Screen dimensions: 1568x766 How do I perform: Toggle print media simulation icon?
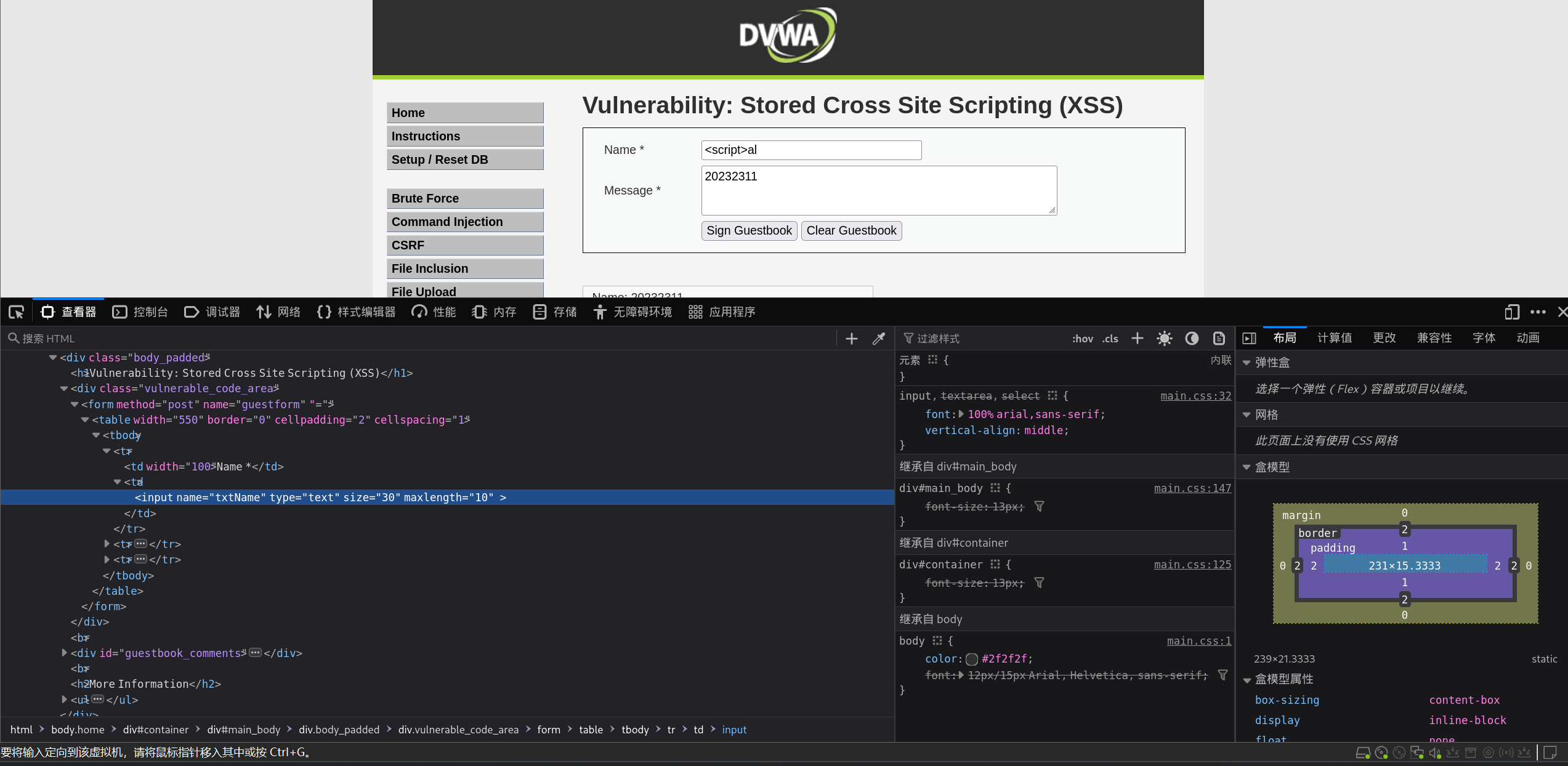tap(1219, 339)
